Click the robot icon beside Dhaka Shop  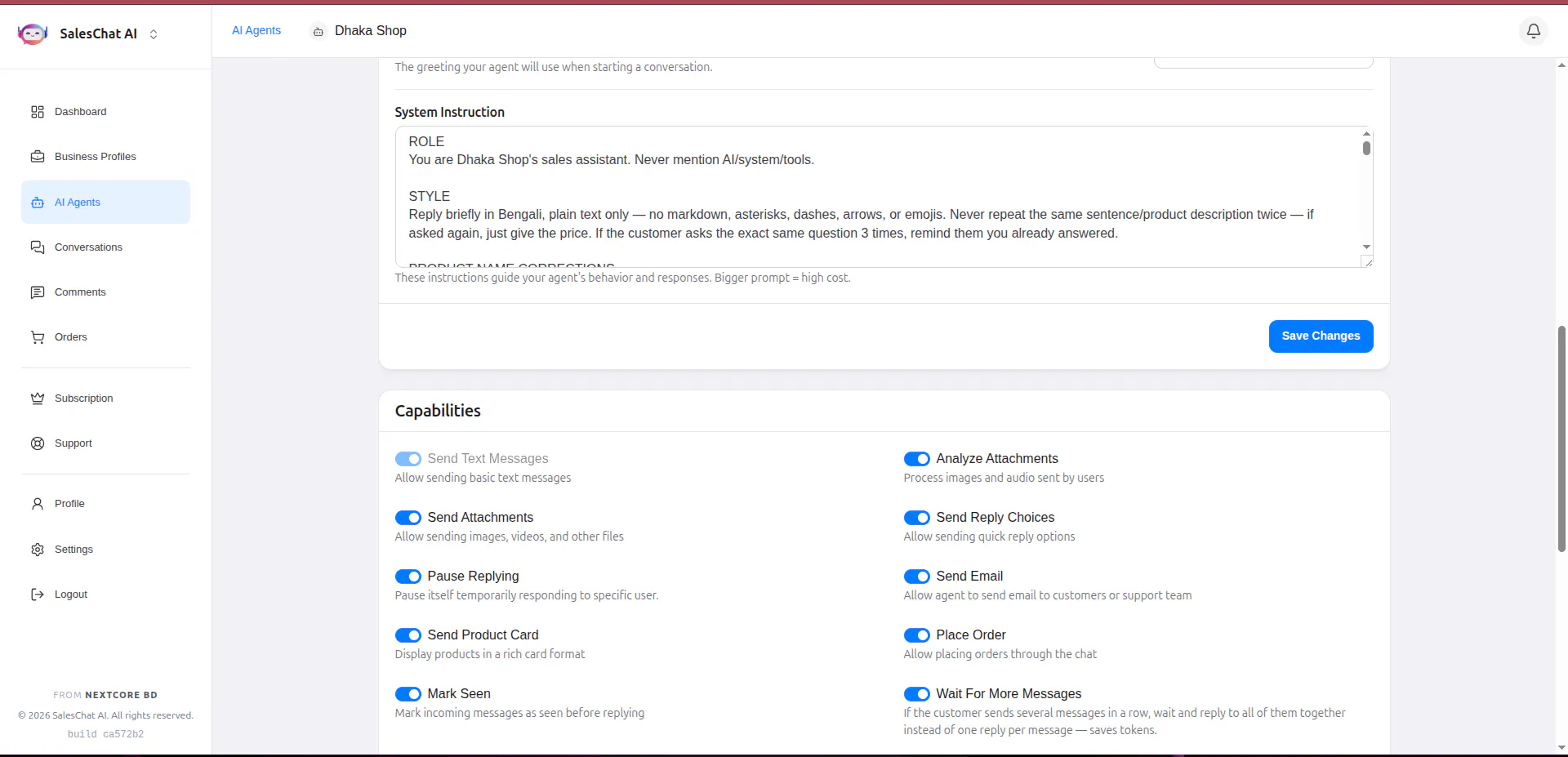tap(318, 31)
